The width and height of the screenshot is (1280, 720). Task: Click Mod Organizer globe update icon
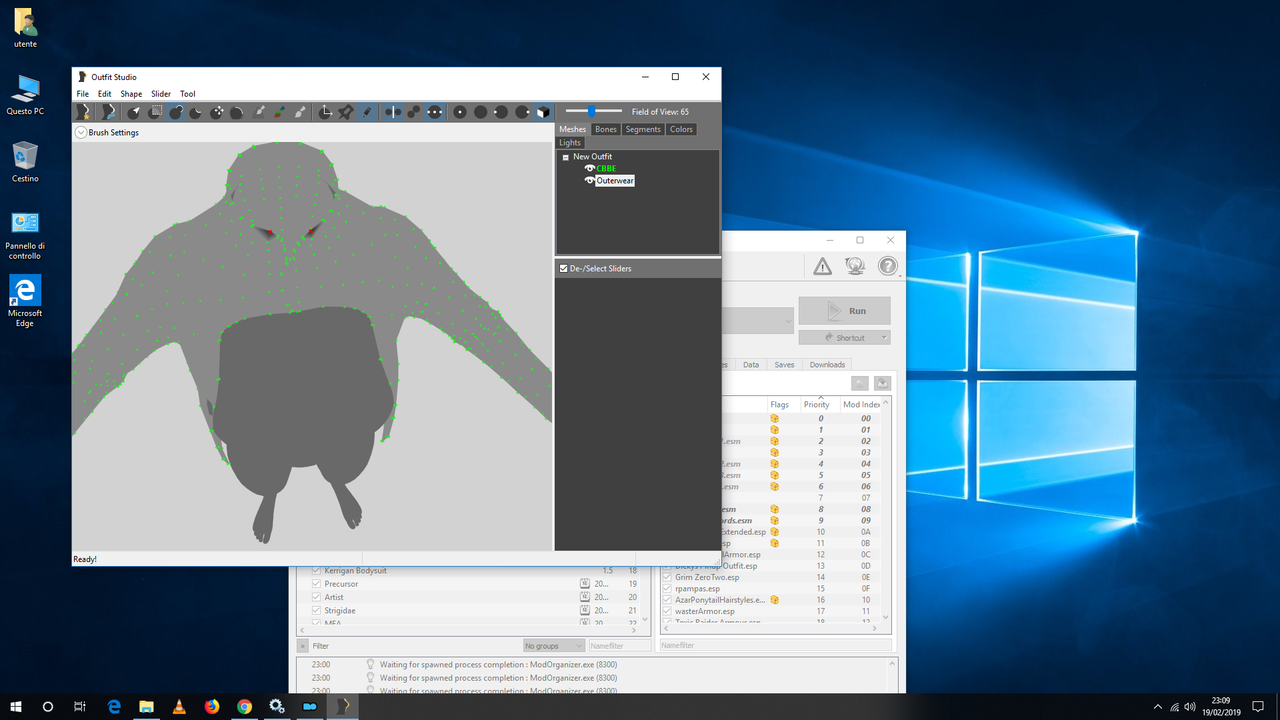[855, 266]
